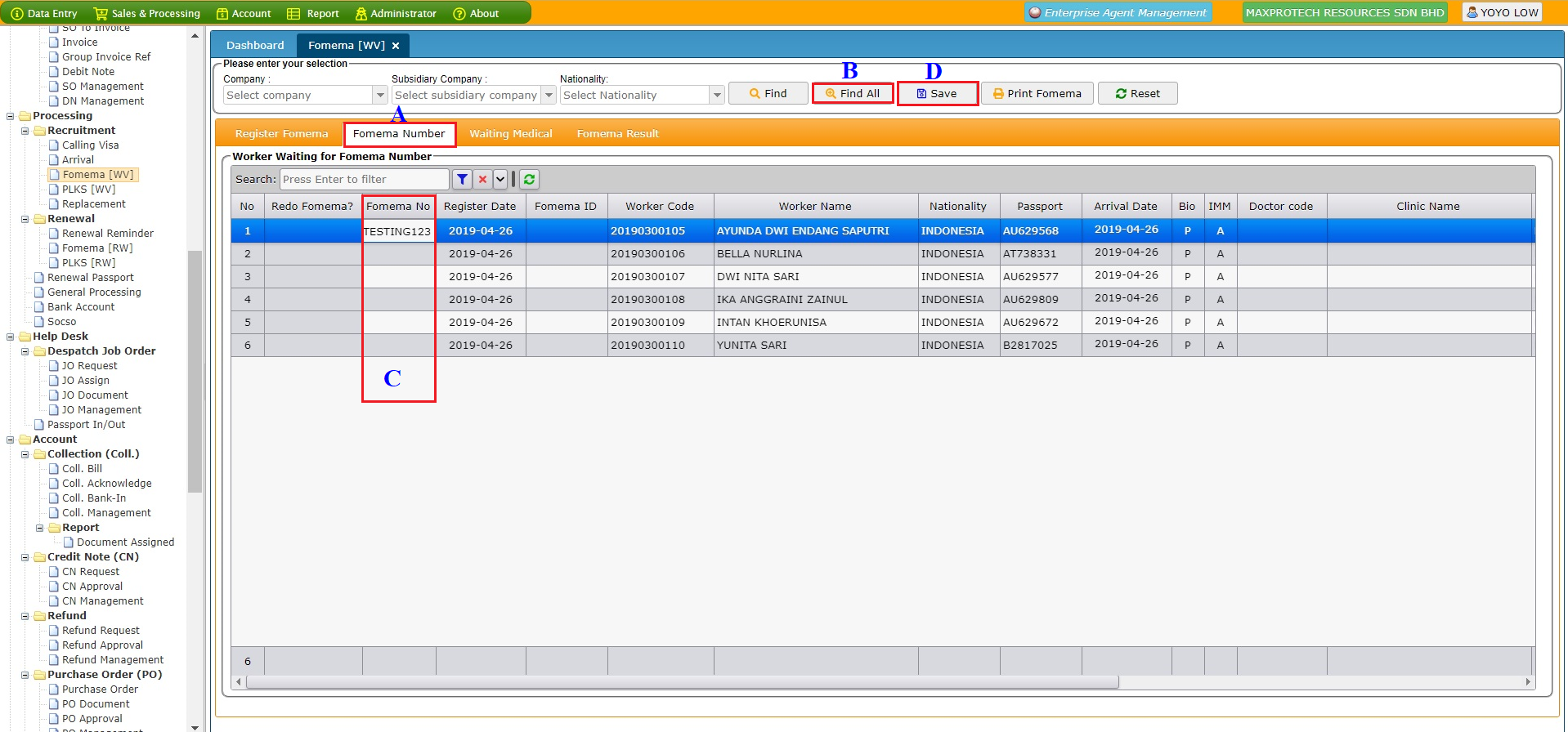
Task: Click the About help menu
Action: tap(476, 13)
